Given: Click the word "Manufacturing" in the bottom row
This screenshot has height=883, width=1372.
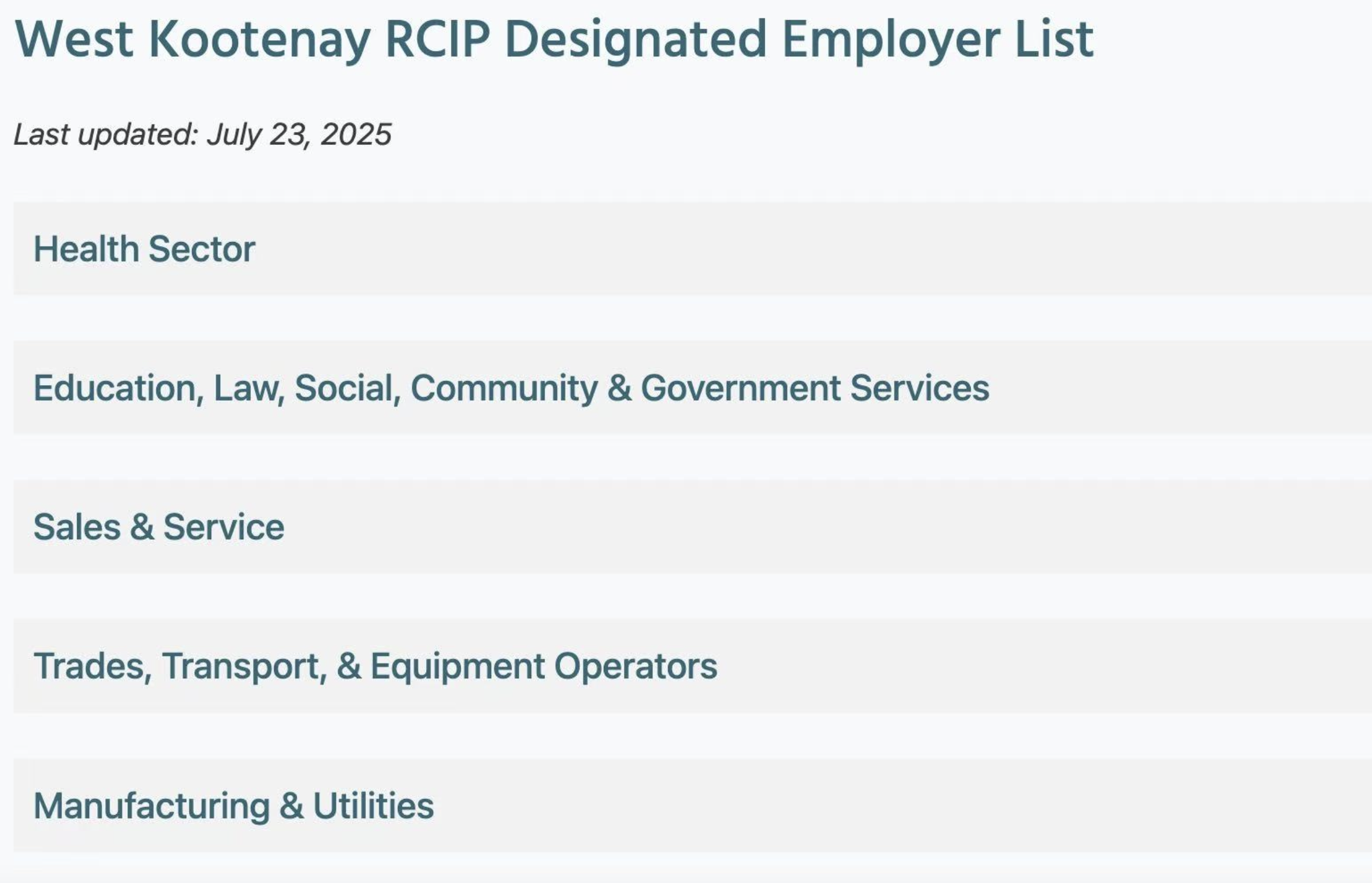Looking at the screenshot, I should (x=152, y=805).
